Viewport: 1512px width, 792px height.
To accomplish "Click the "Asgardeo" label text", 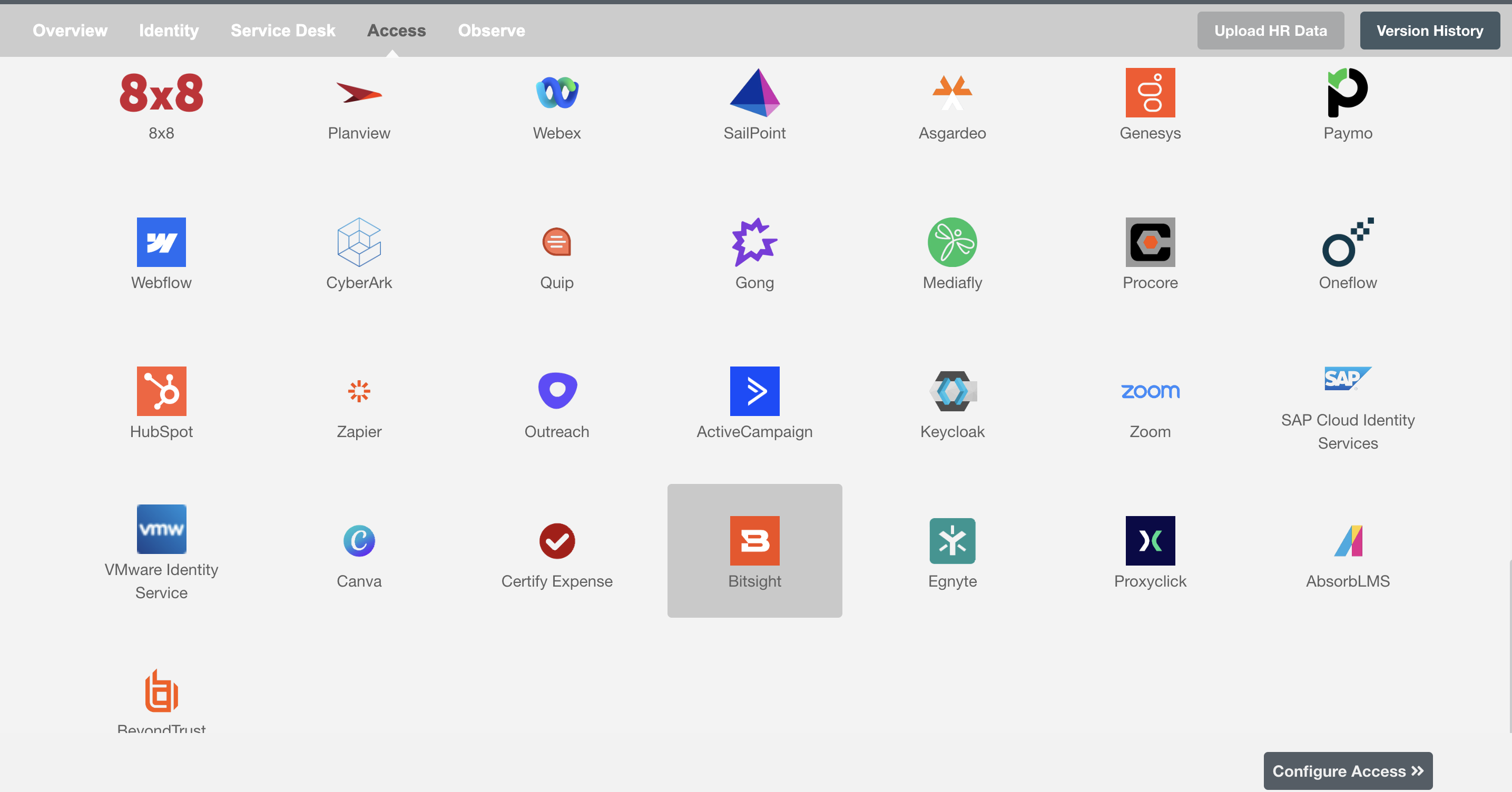I will click(x=952, y=133).
